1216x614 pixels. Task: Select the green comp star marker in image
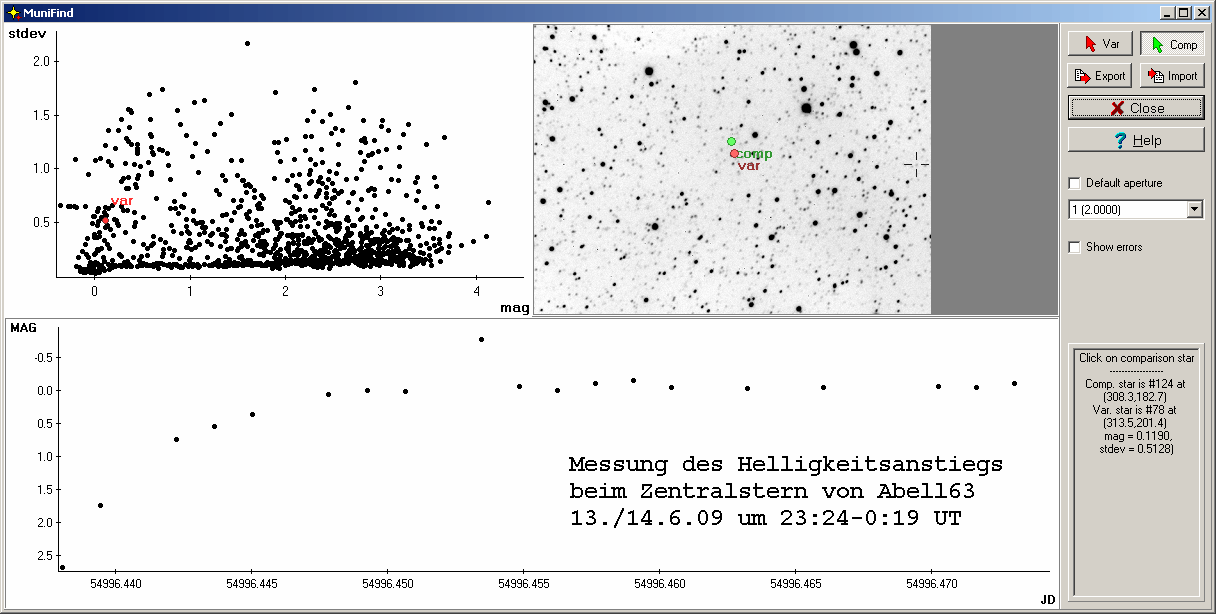point(731,142)
